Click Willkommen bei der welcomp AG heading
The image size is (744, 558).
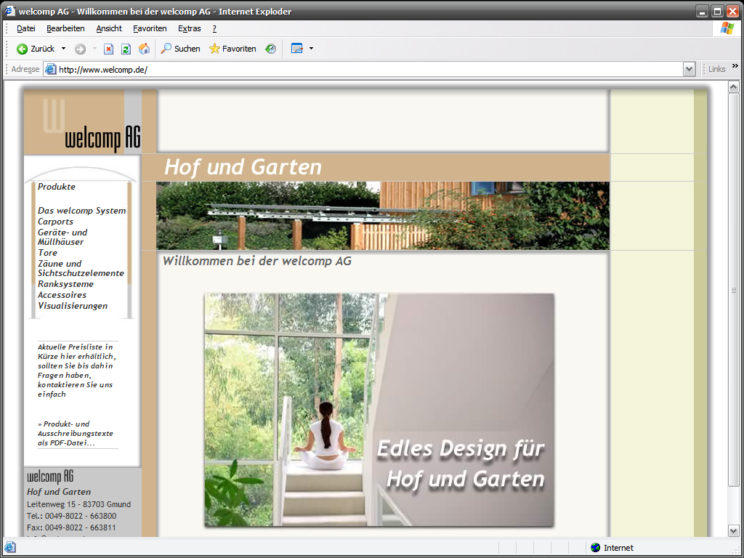pos(257,261)
